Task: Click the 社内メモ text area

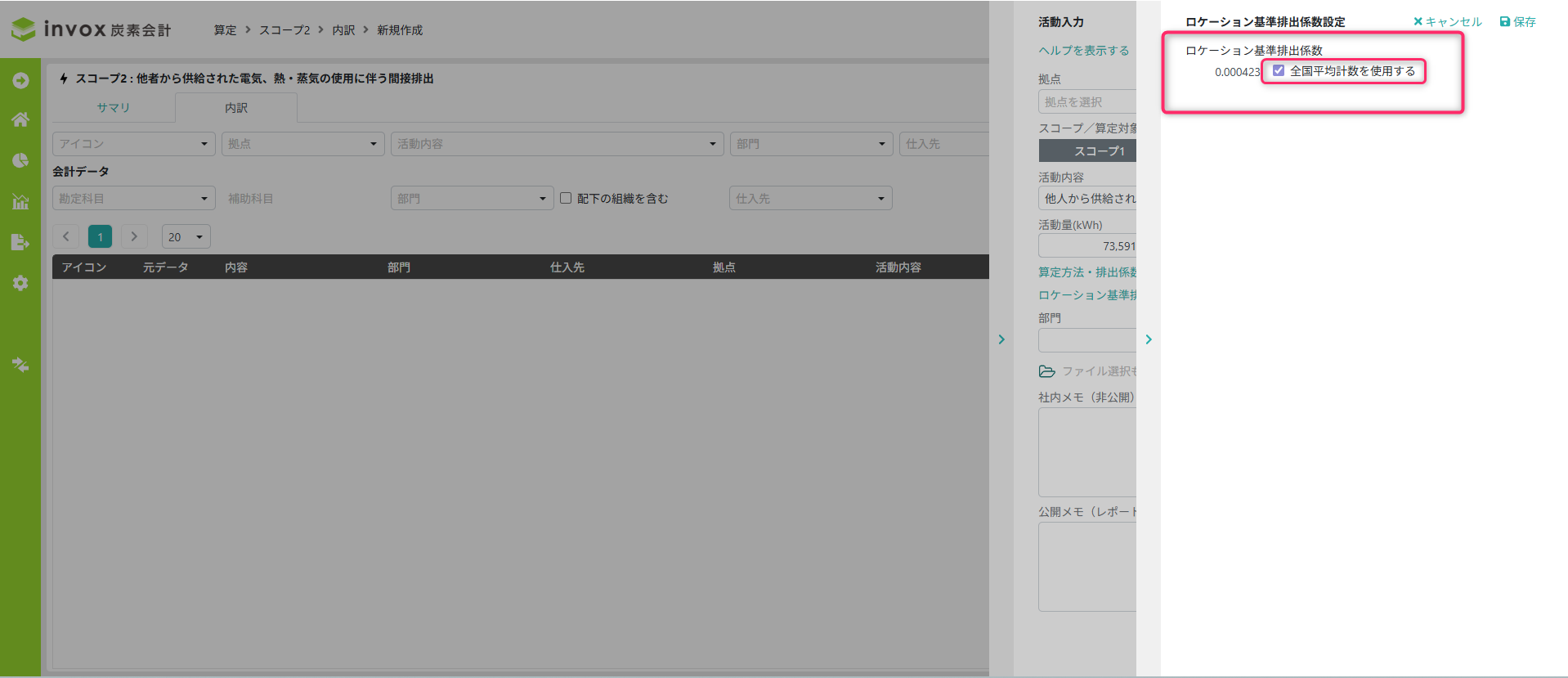Action: click(x=1087, y=452)
